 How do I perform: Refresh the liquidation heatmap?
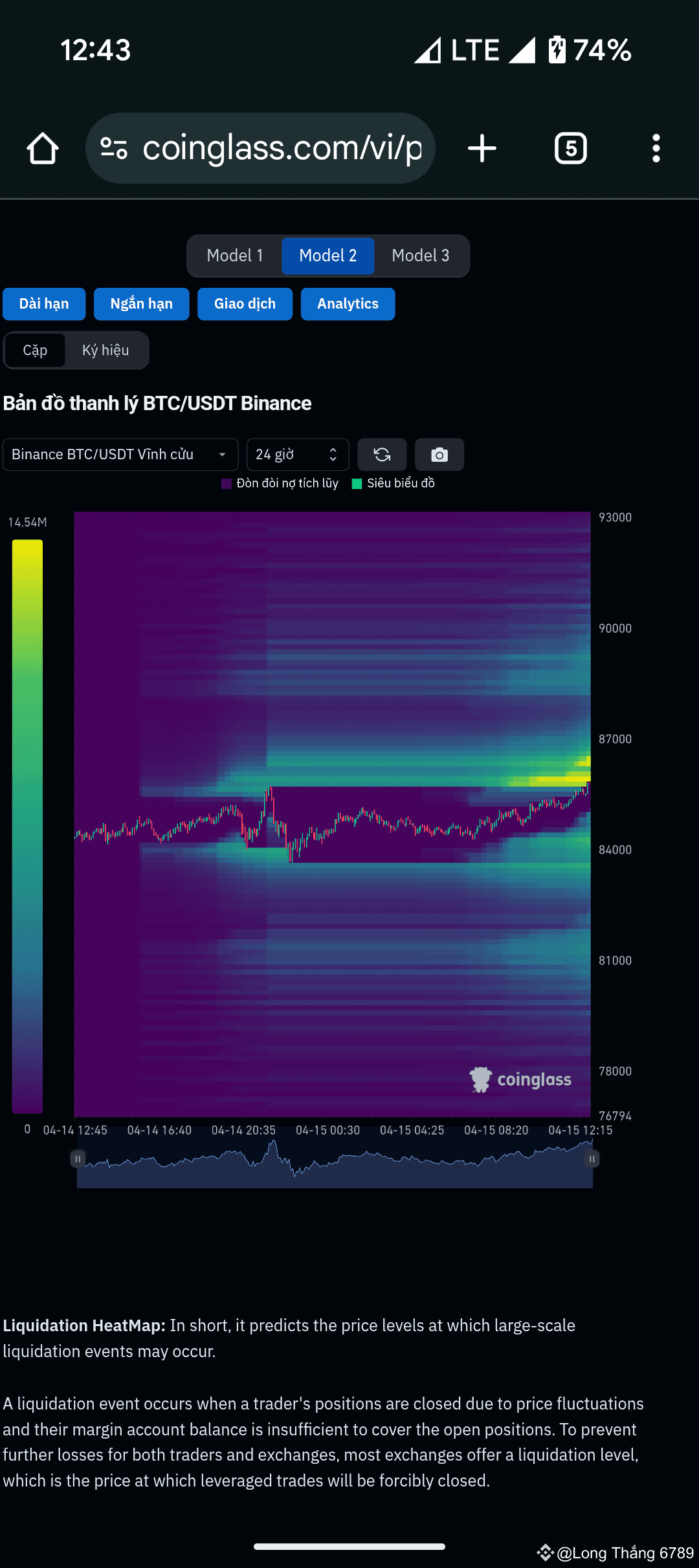382,455
